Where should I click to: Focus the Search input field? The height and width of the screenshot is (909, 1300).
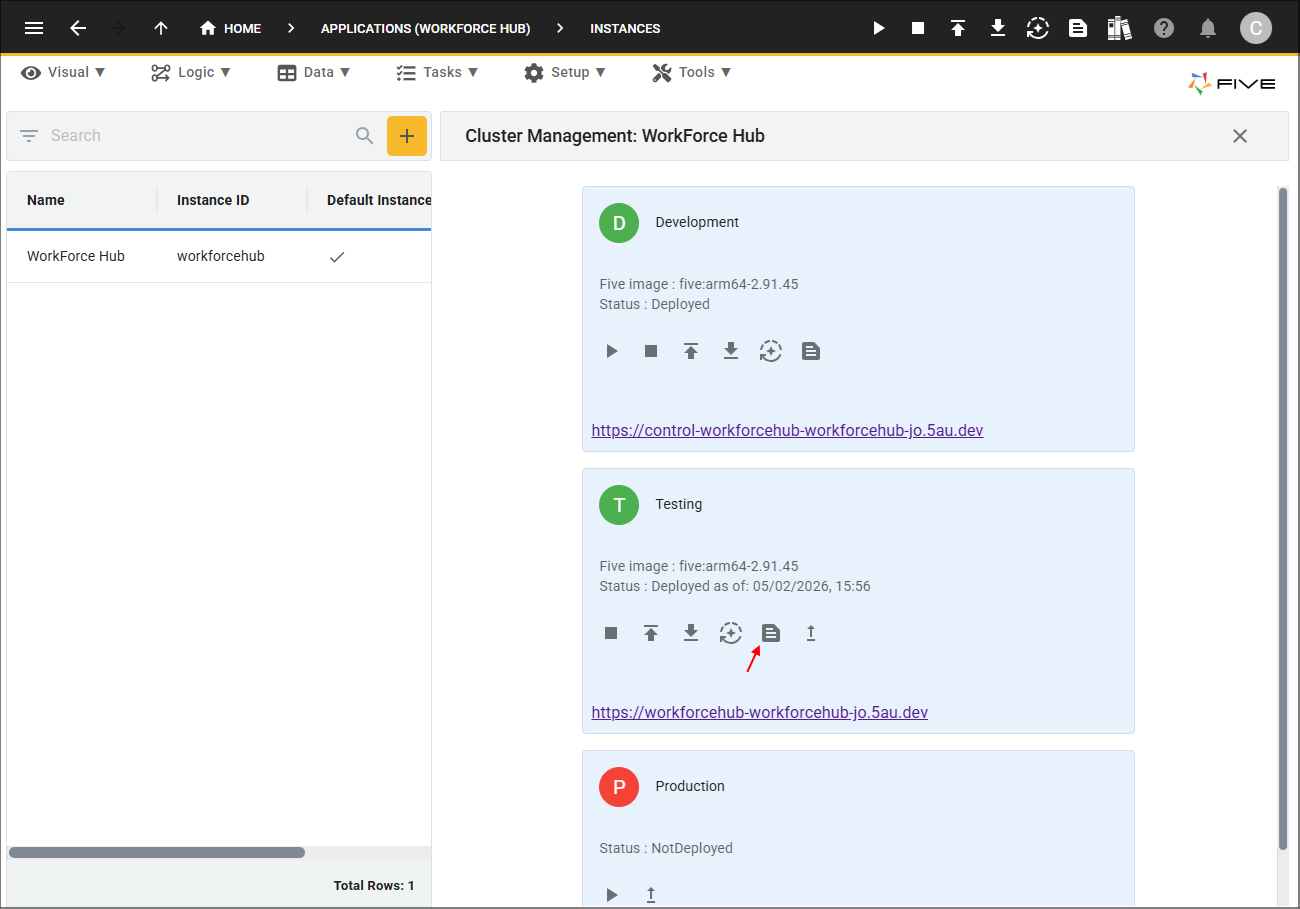click(198, 136)
